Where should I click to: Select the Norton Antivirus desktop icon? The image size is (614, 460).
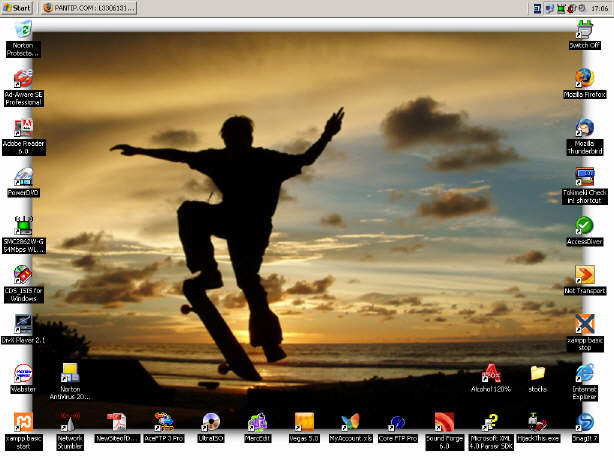click(70, 382)
